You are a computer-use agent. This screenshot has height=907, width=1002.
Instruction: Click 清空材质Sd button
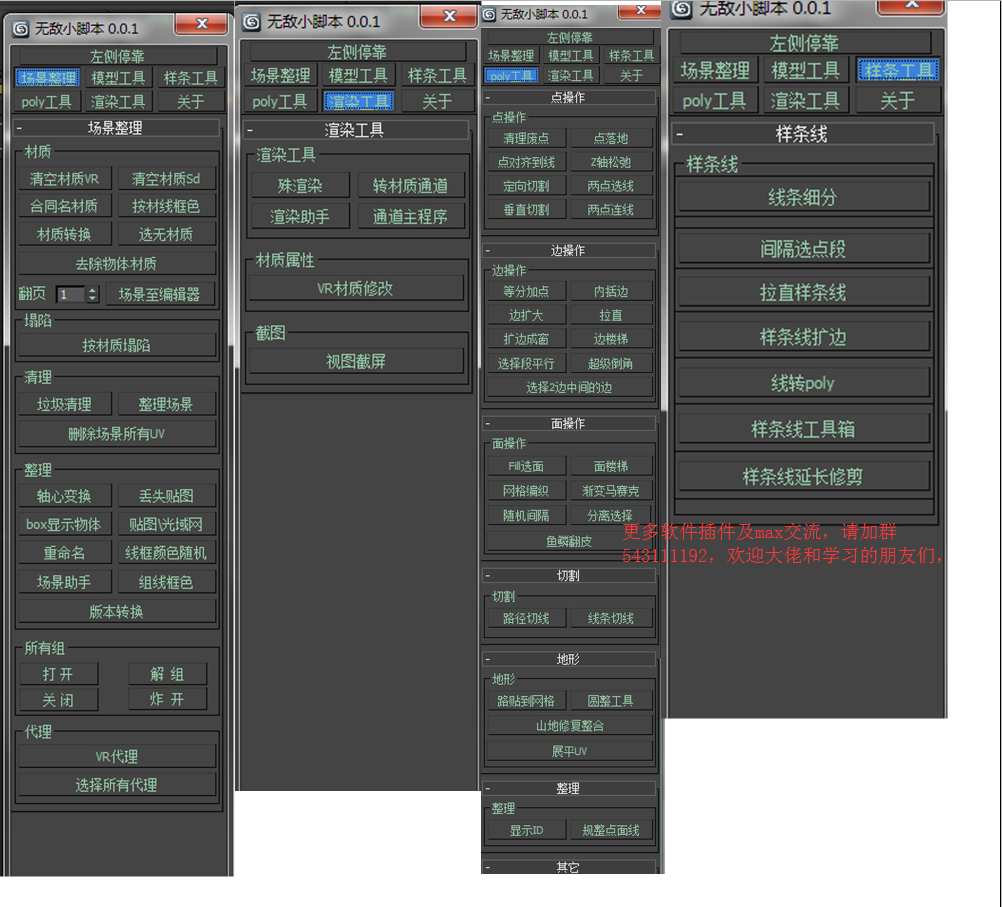(x=166, y=179)
